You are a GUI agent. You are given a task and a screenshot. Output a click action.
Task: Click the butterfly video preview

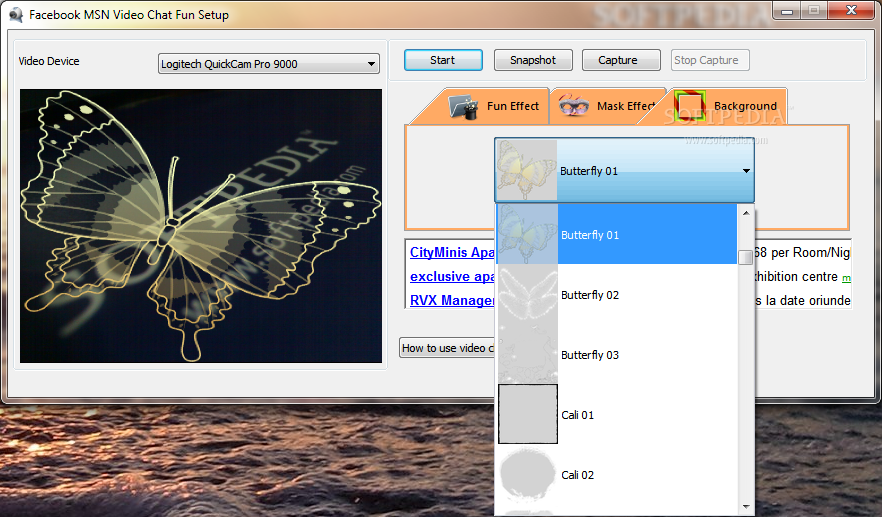pyautogui.click(x=201, y=226)
